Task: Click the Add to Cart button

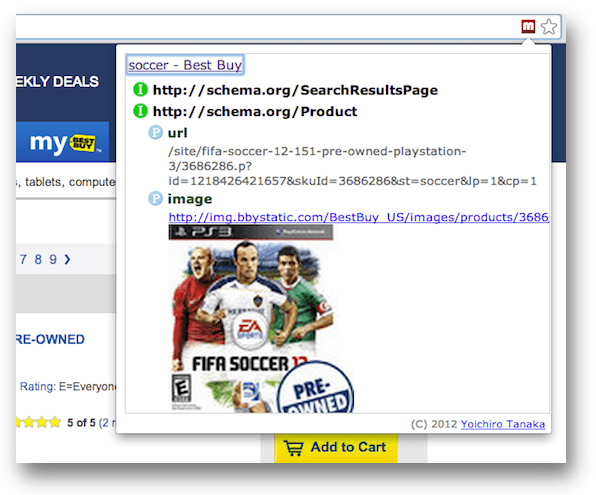Action: [336, 448]
